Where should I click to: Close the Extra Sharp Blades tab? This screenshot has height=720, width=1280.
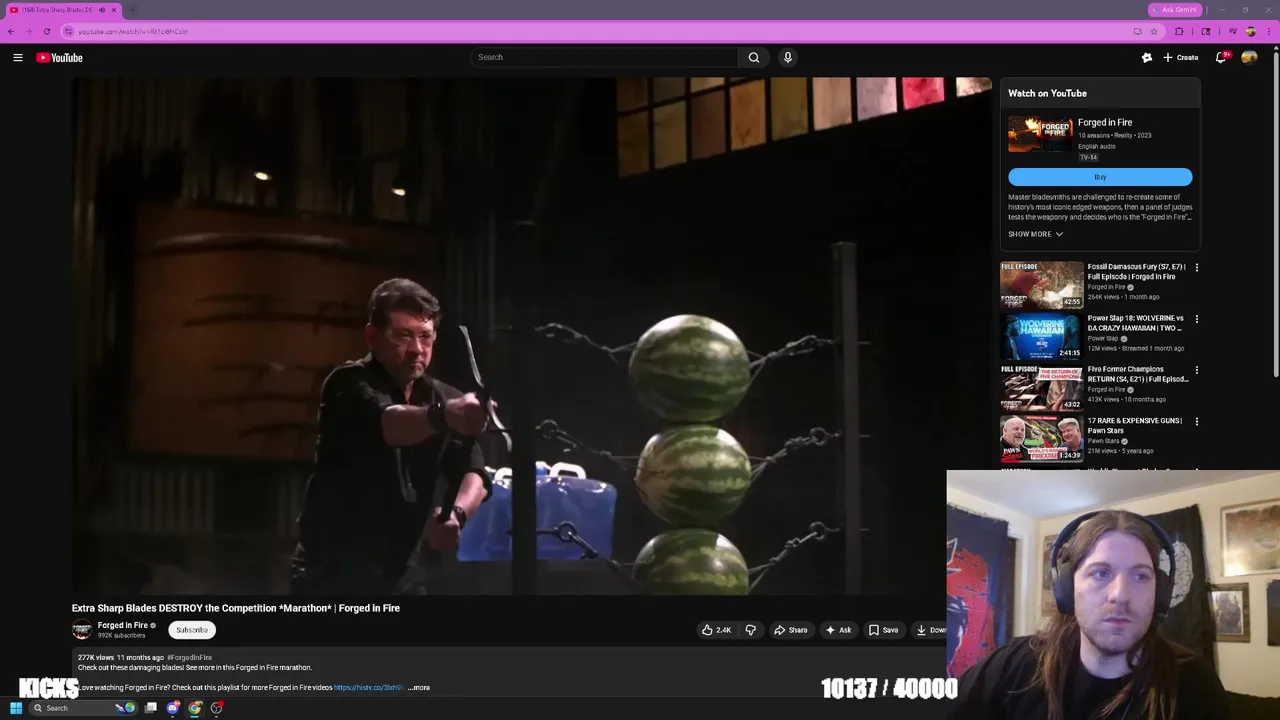pos(114,10)
